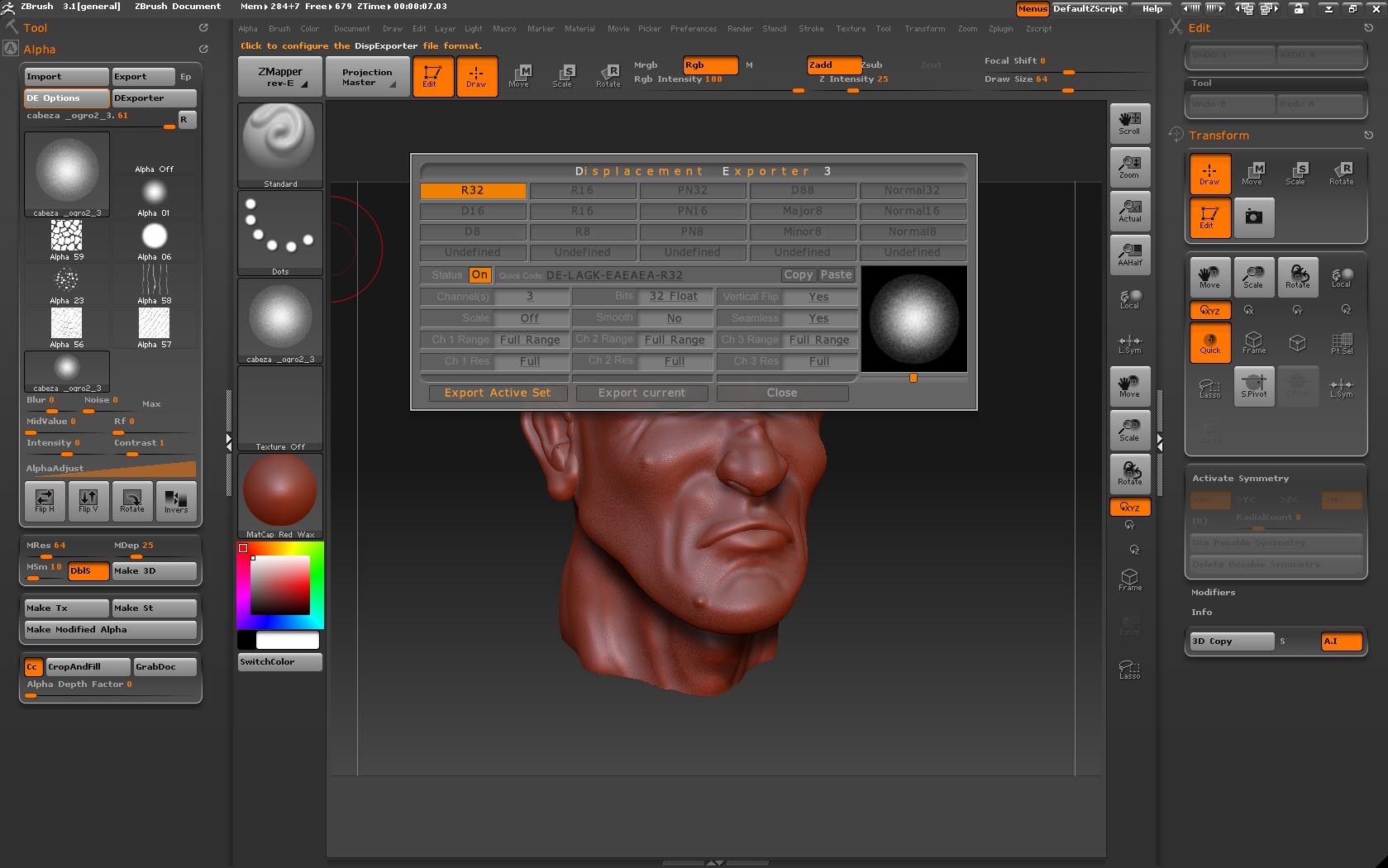Click the S.Pivot icon
Viewport: 1388px width, 868px height.
tap(1254, 385)
